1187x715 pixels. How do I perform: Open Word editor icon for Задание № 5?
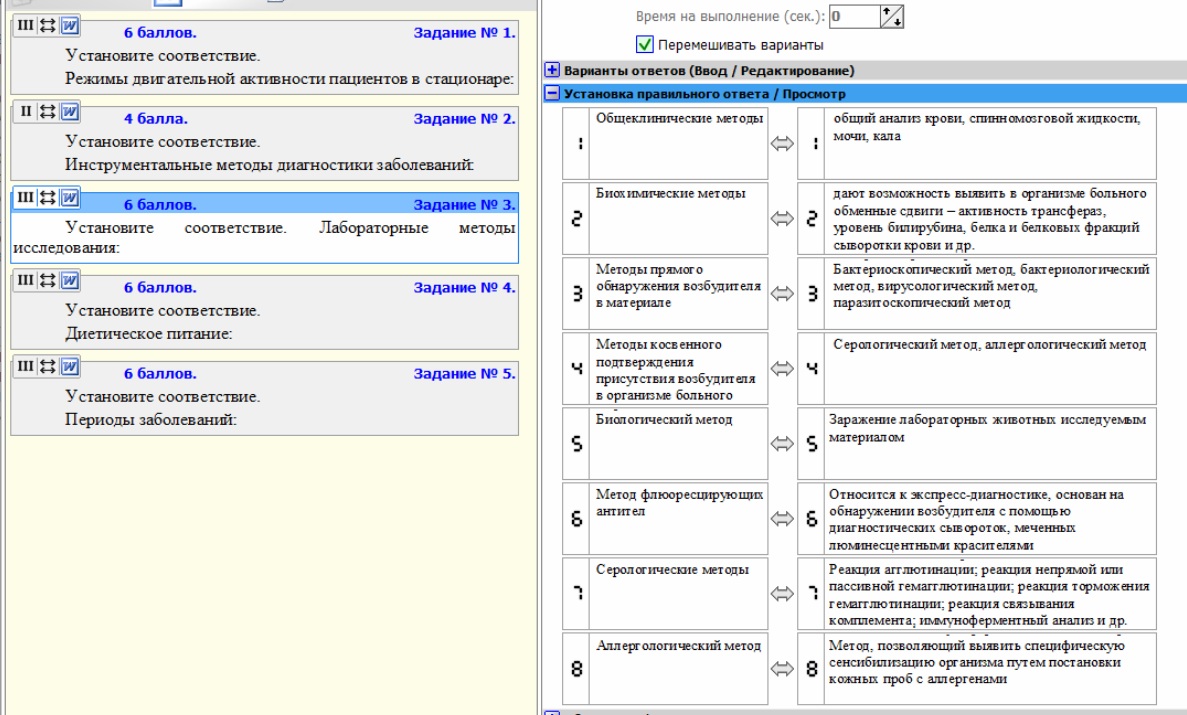click(70, 367)
